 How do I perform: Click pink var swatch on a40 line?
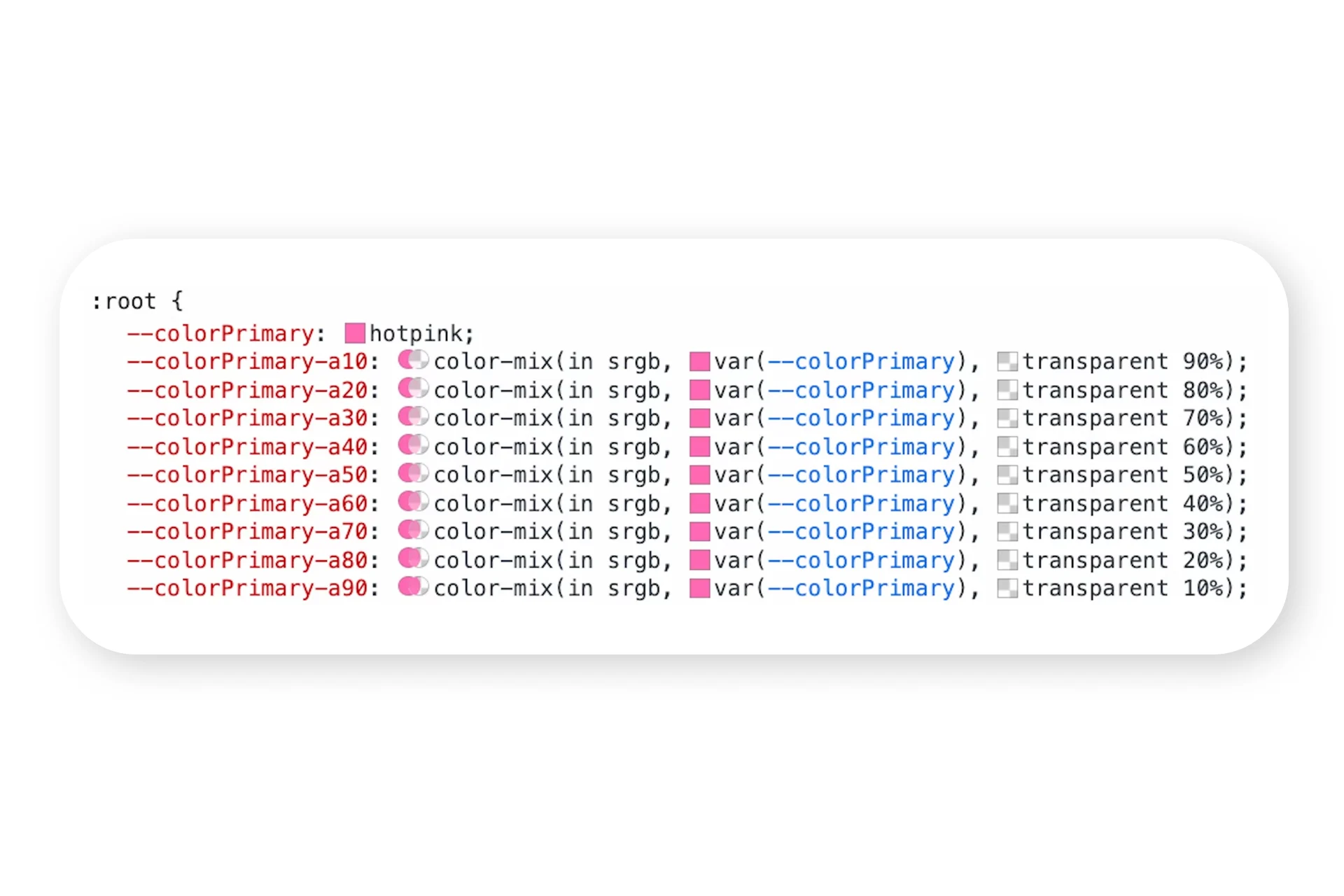700,447
